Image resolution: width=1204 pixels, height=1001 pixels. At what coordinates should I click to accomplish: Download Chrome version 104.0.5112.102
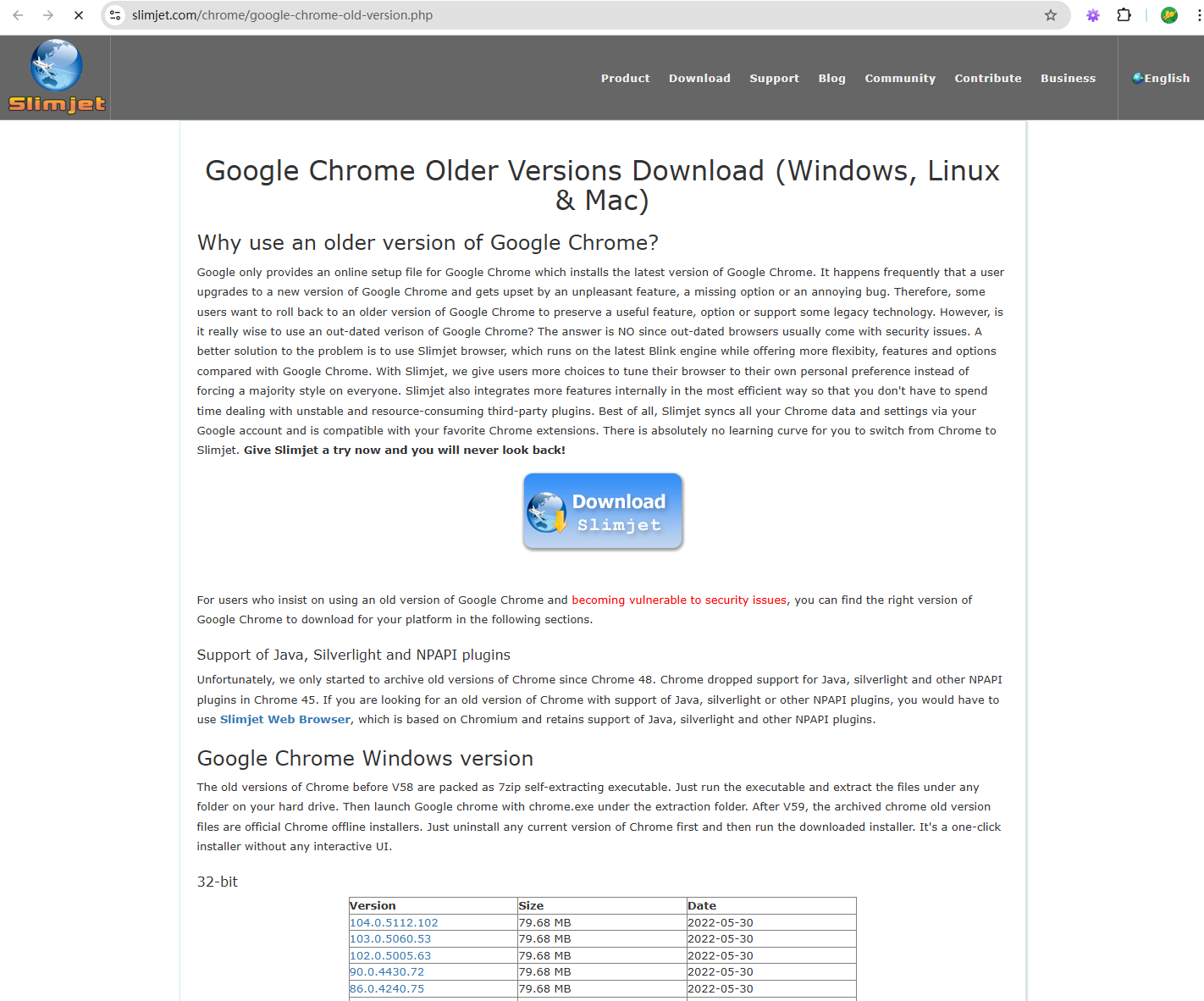[394, 923]
